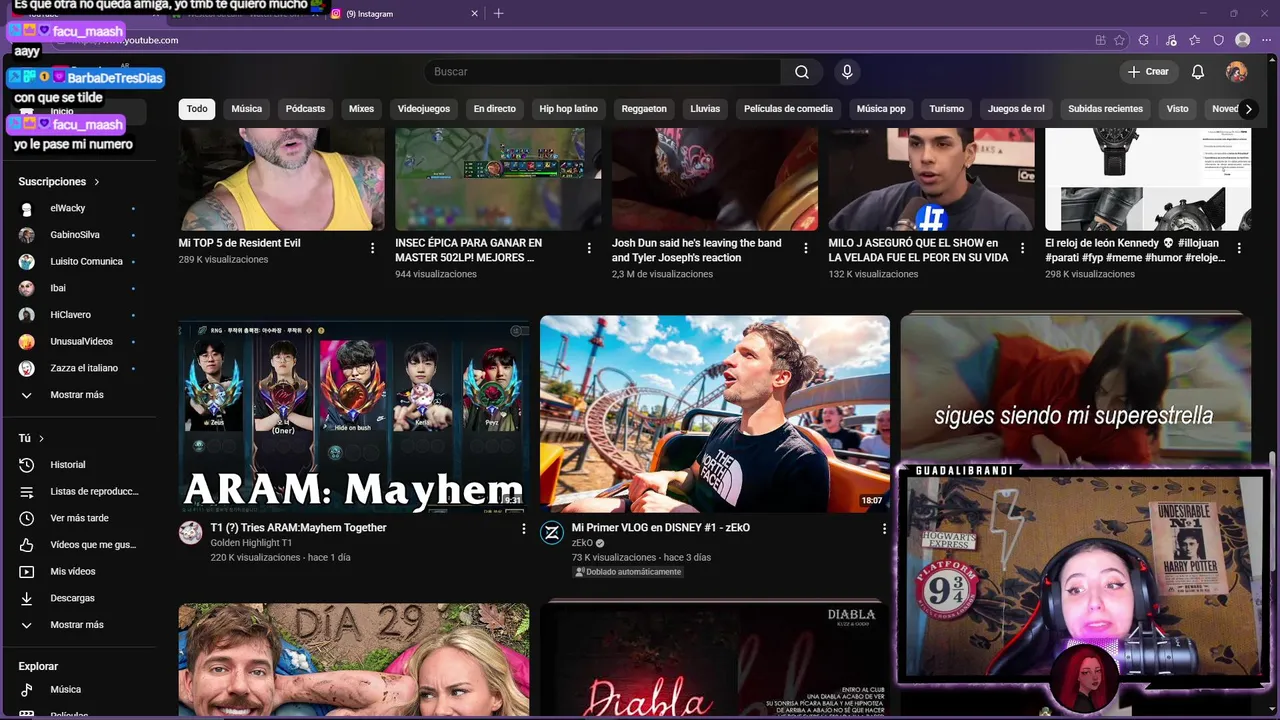Screen dimensions: 1280x720
Task: Expand Mostrar más below Descargas
Action: (78, 625)
